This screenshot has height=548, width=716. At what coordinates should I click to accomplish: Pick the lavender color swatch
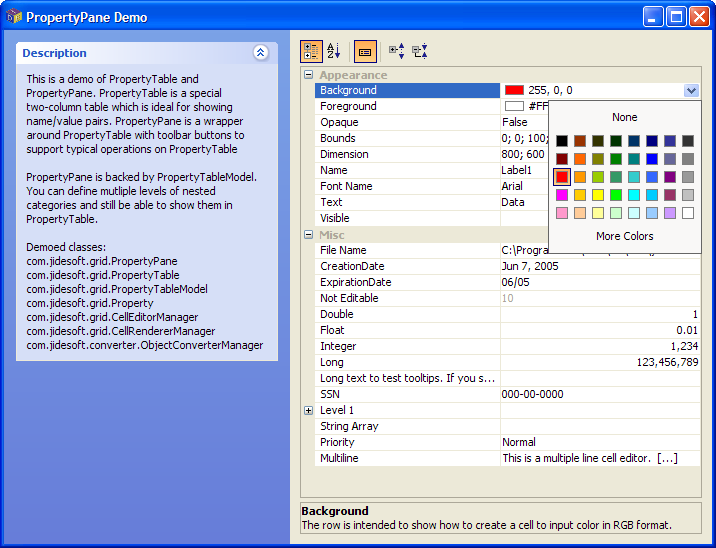pos(670,213)
